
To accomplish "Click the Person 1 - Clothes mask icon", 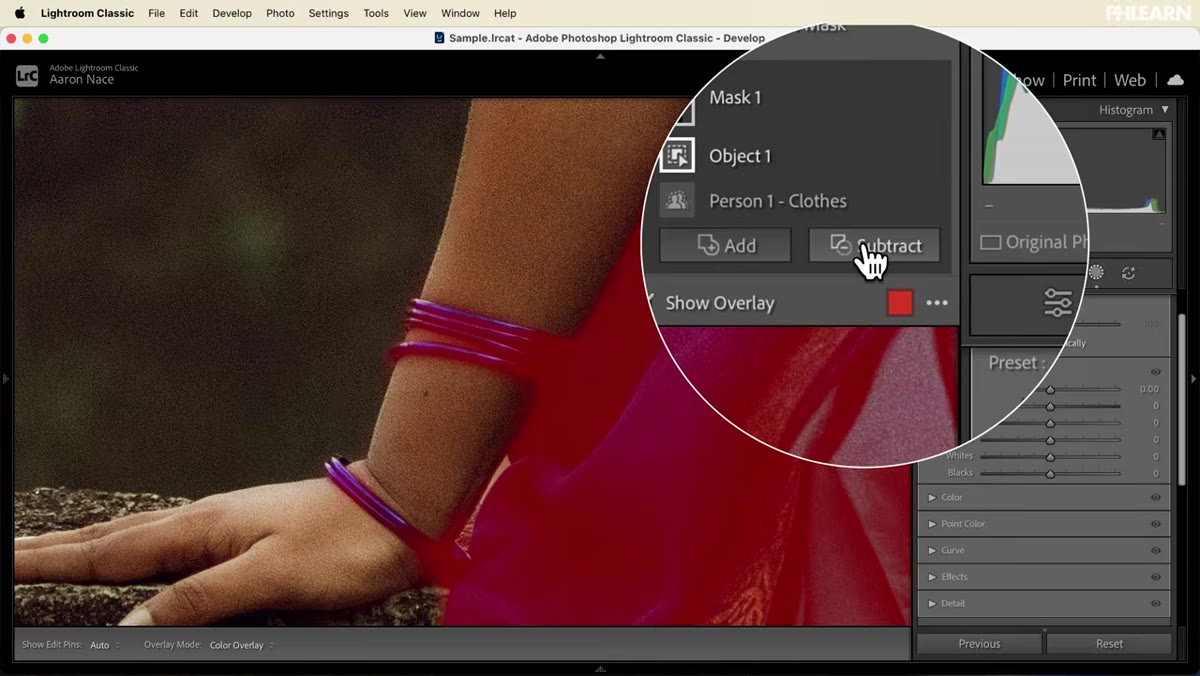I will 677,201.
